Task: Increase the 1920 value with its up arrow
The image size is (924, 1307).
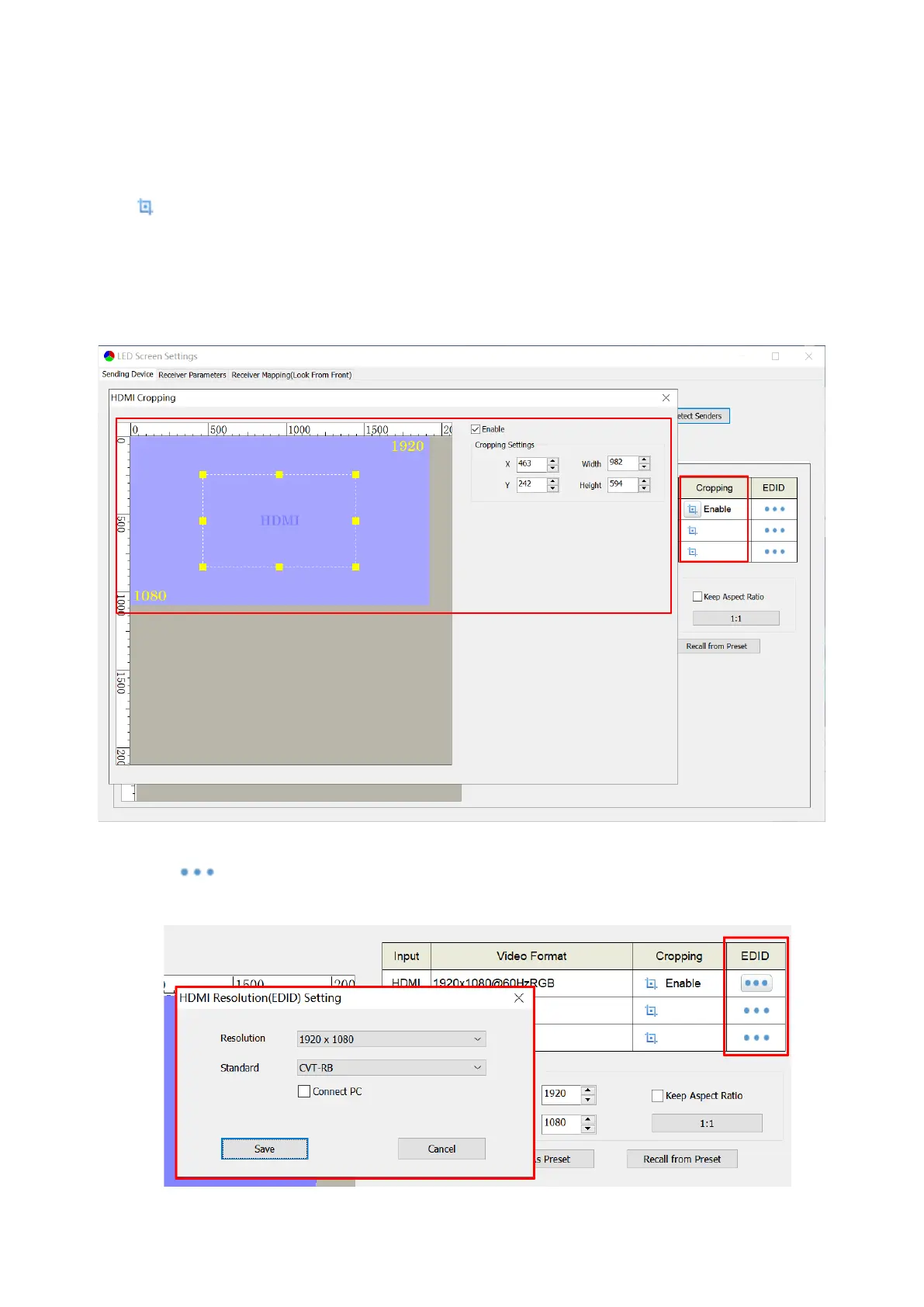Action: coord(588,1090)
